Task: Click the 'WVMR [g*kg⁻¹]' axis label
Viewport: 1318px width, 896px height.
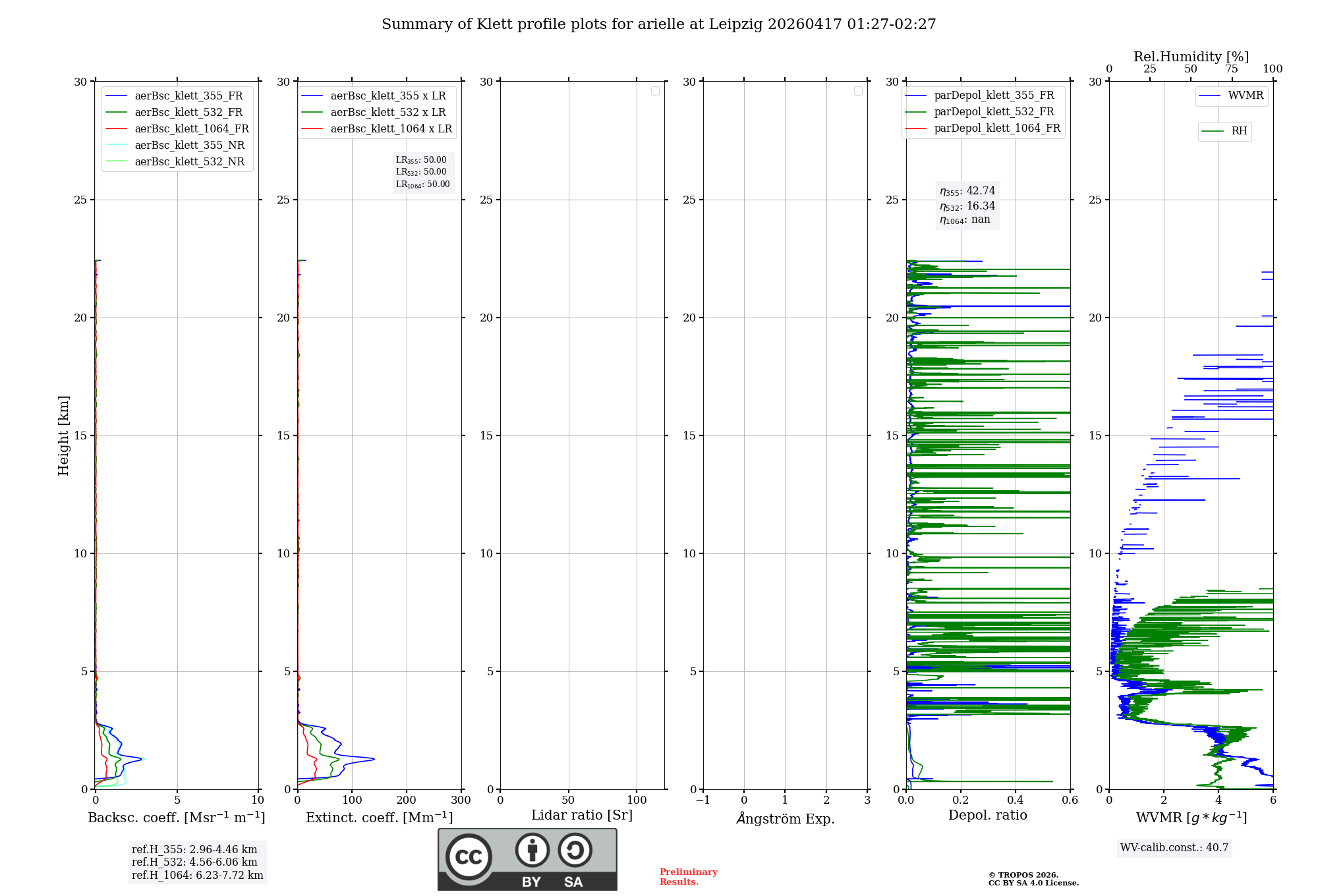Action: click(x=1191, y=818)
